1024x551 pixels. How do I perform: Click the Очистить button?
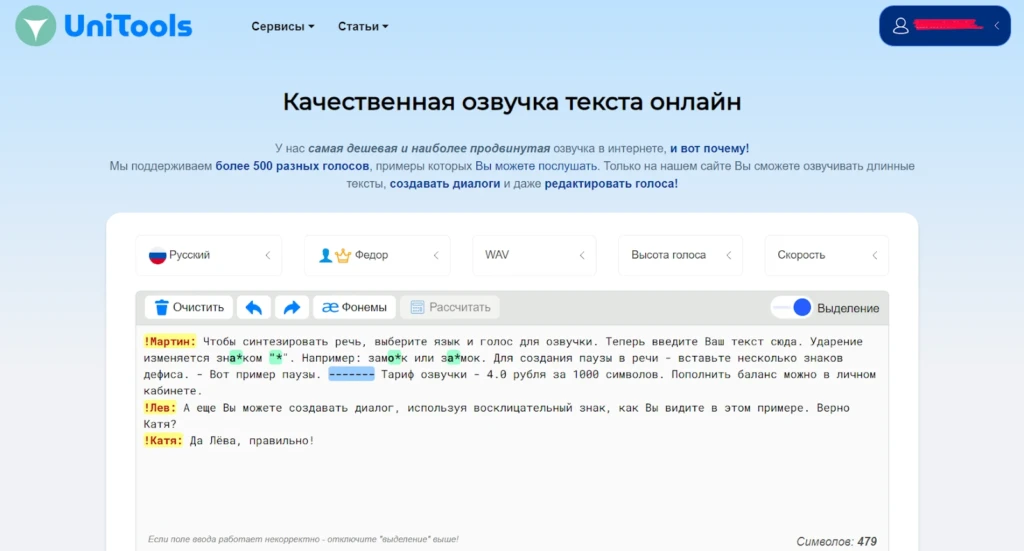click(189, 307)
